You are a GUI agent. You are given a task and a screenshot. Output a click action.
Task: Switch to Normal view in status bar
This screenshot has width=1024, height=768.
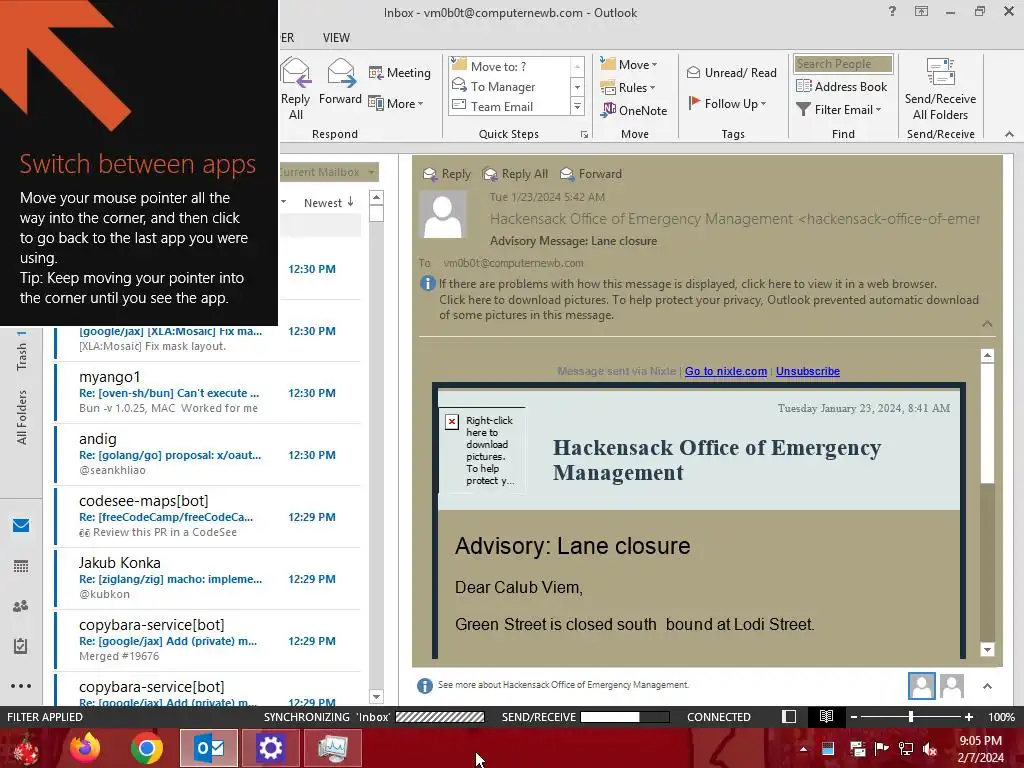789,716
